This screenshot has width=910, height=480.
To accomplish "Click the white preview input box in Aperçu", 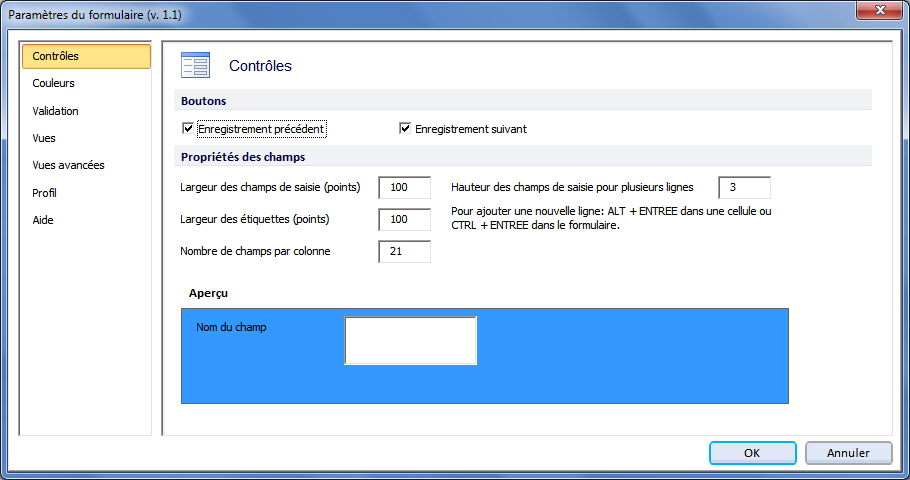I will 411,341.
